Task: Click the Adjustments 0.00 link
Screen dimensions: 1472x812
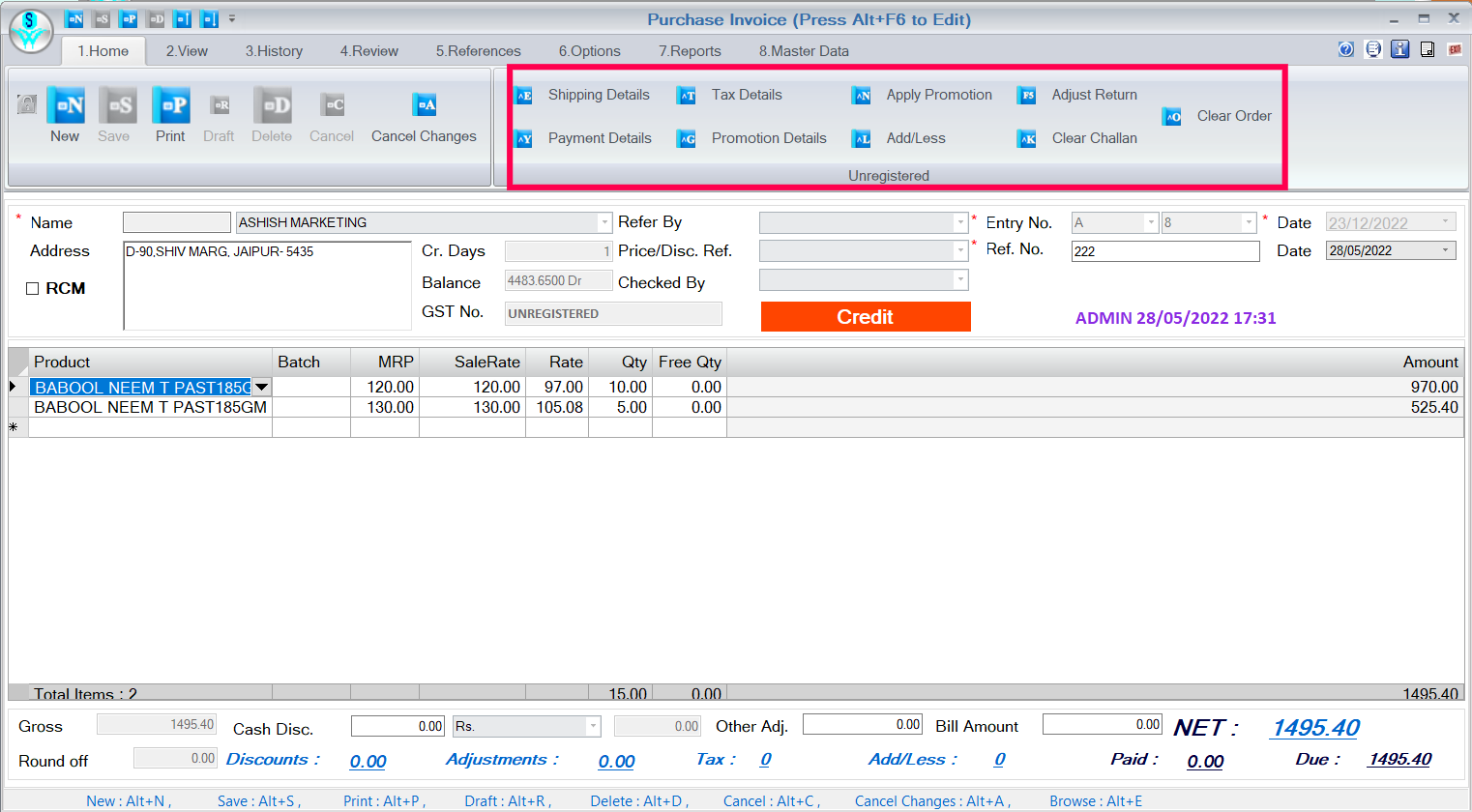Action: point(616,762)
